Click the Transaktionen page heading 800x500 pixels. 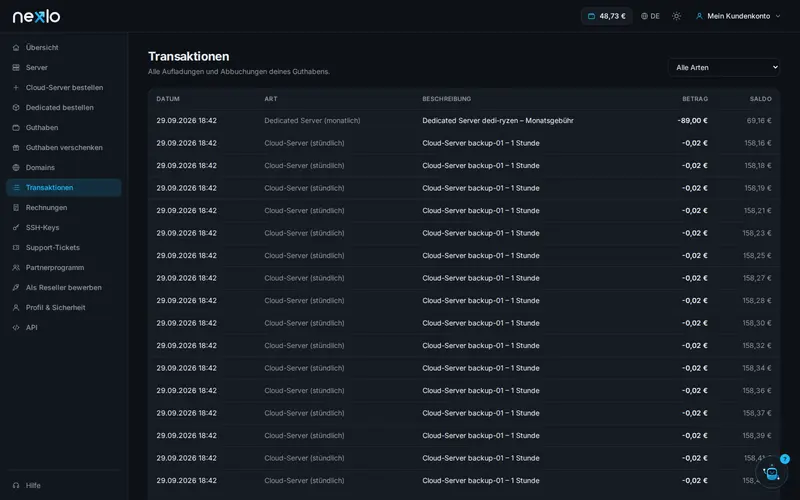click(x=189, y=57)
